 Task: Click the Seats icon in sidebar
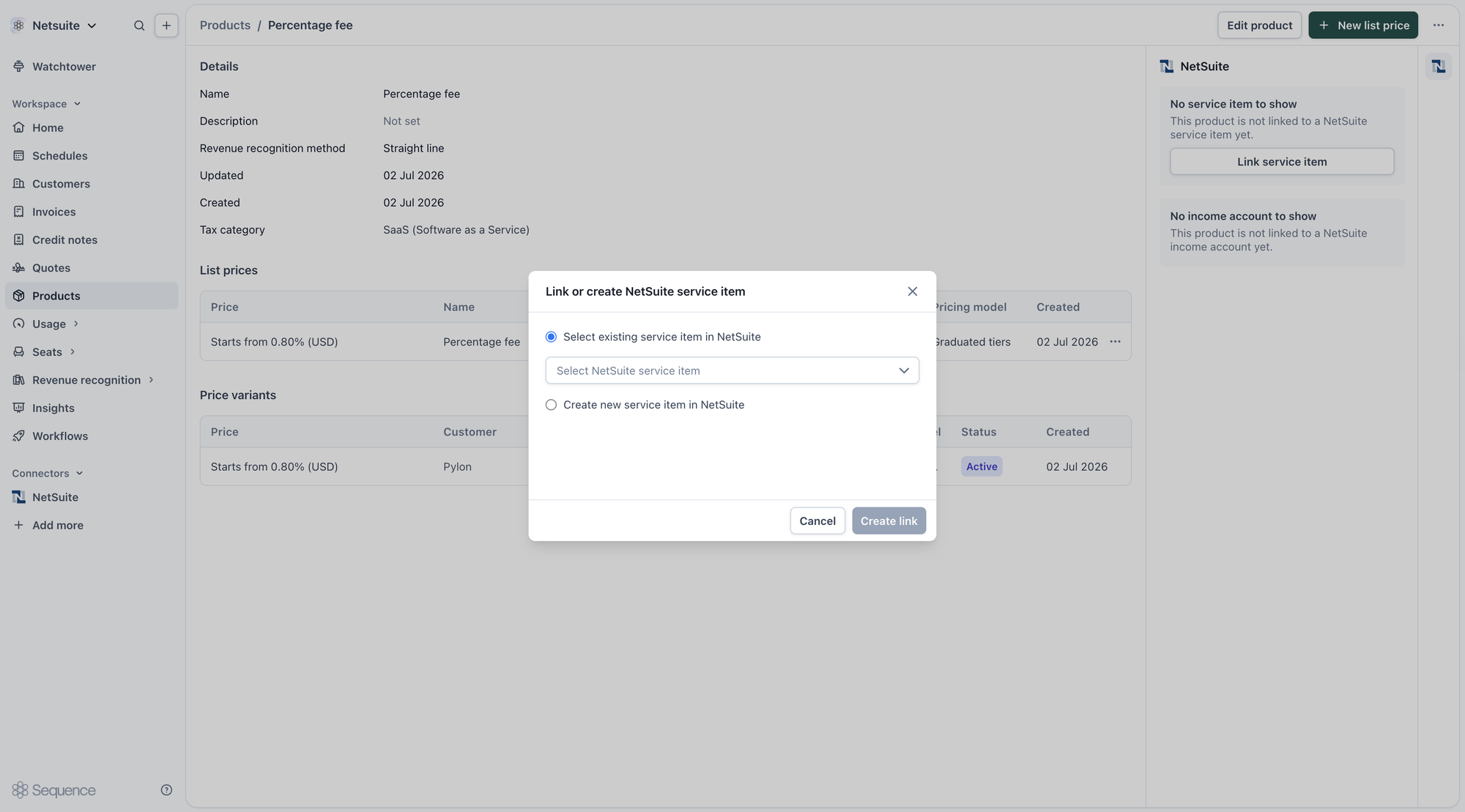pos(19,352)
